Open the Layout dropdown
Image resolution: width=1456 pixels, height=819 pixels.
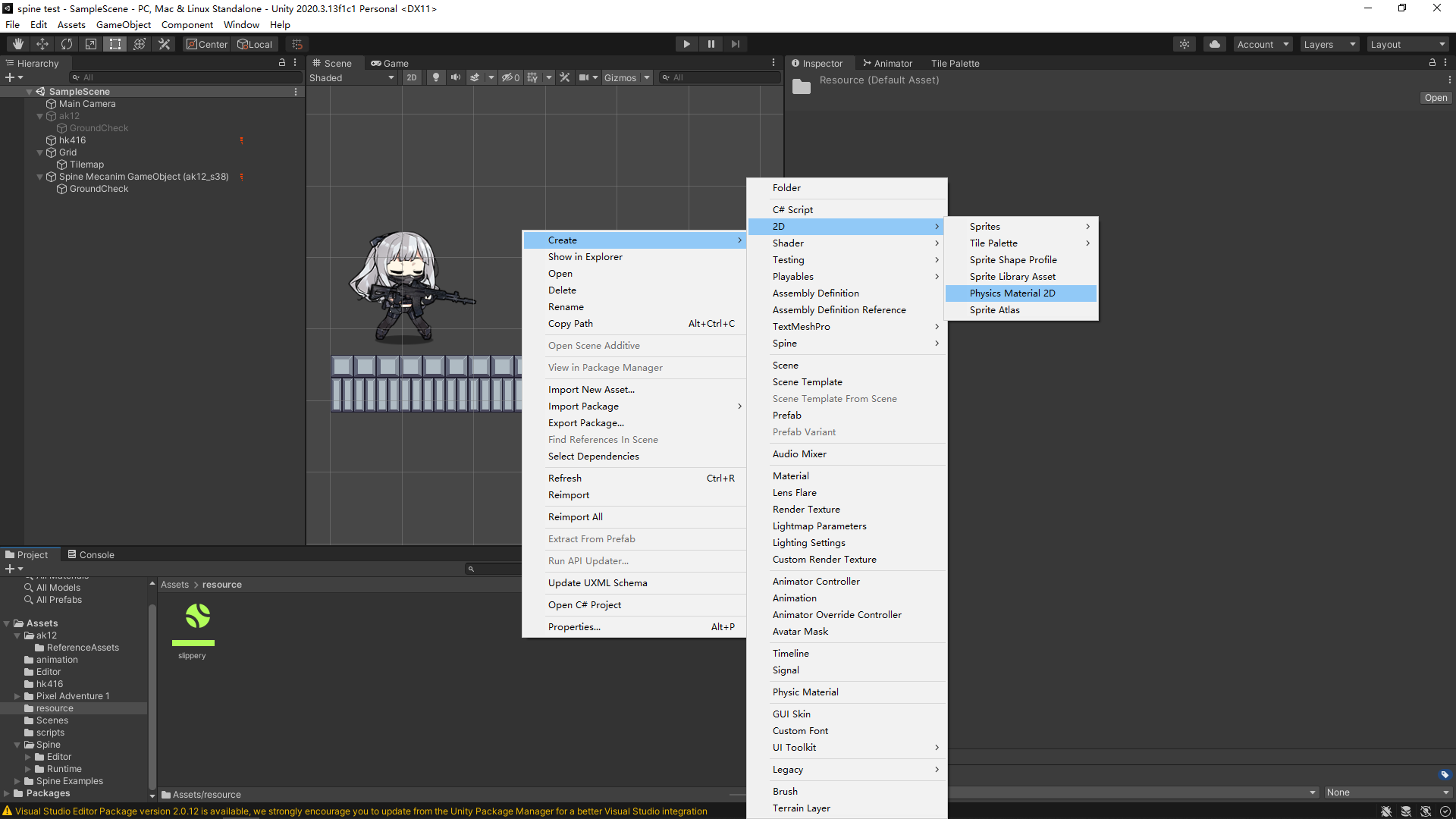click(x=1408, y=43)
